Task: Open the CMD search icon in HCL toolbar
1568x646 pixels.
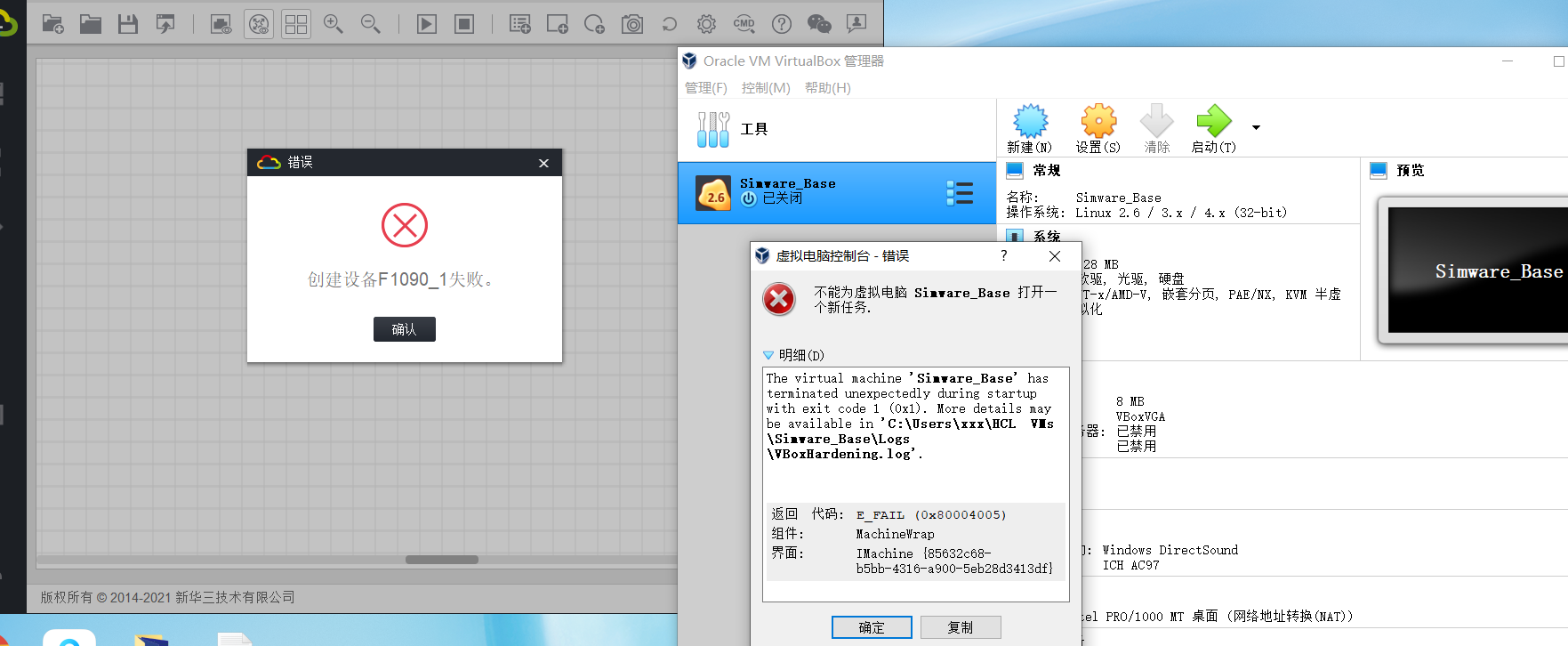Action: coord(744,24)
